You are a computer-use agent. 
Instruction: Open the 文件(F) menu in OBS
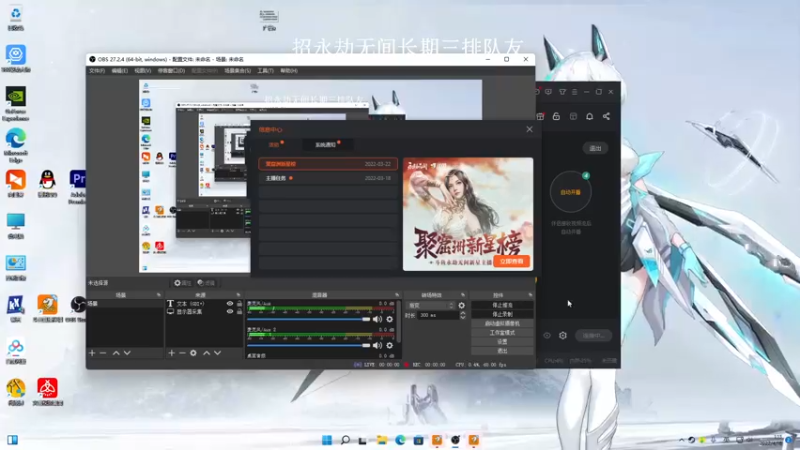[96, 70]
